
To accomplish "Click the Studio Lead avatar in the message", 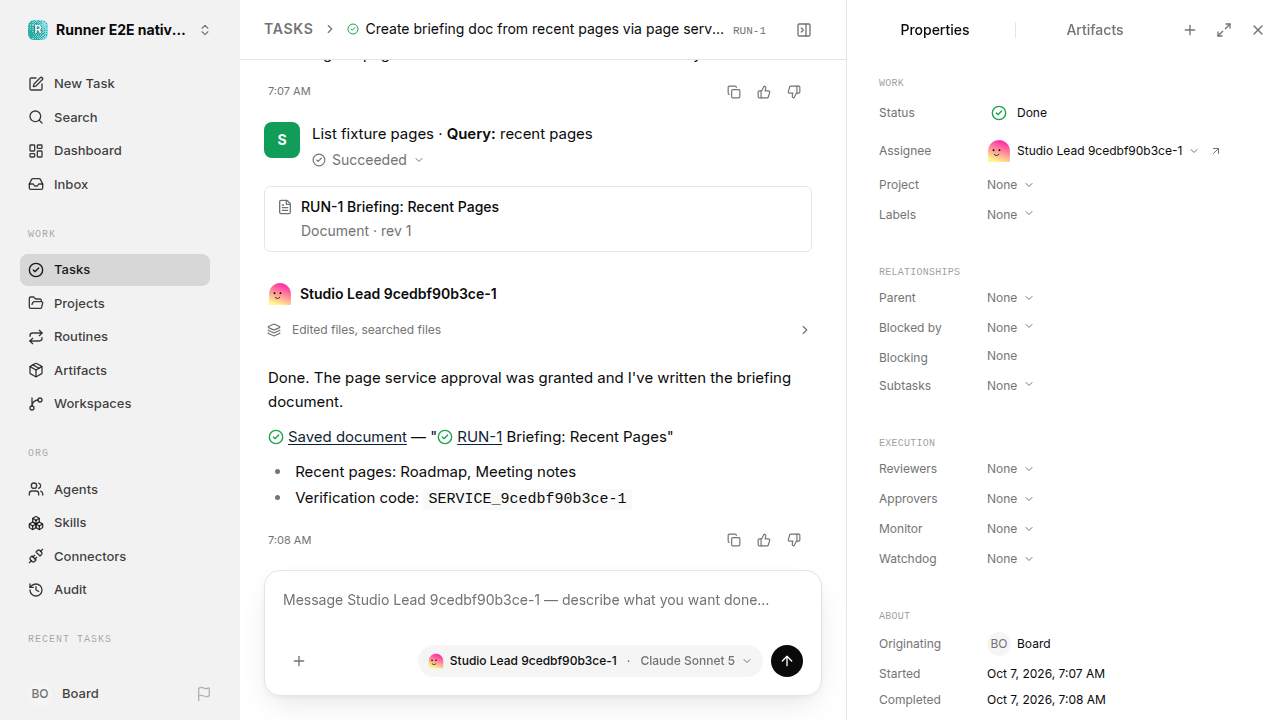I will (x=280, y=294).
